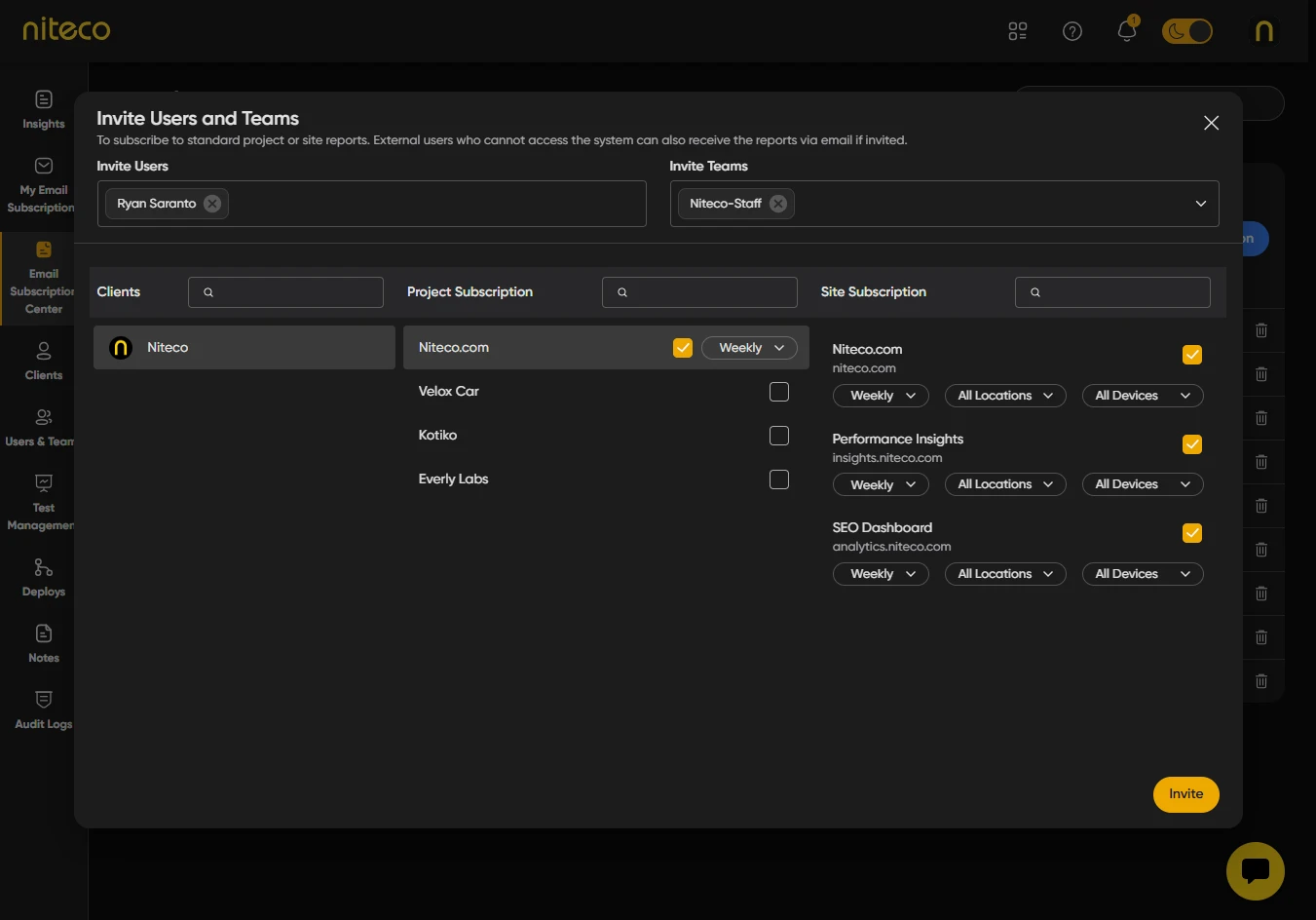1316x920 pixels.
Task: Click the niteco logo
Action: click(x=66, y=29)
